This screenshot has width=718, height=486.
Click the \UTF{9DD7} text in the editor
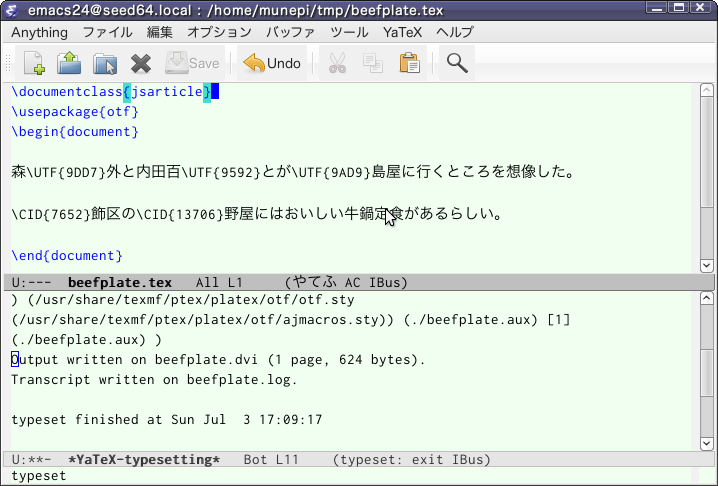[x=66, y=172]
